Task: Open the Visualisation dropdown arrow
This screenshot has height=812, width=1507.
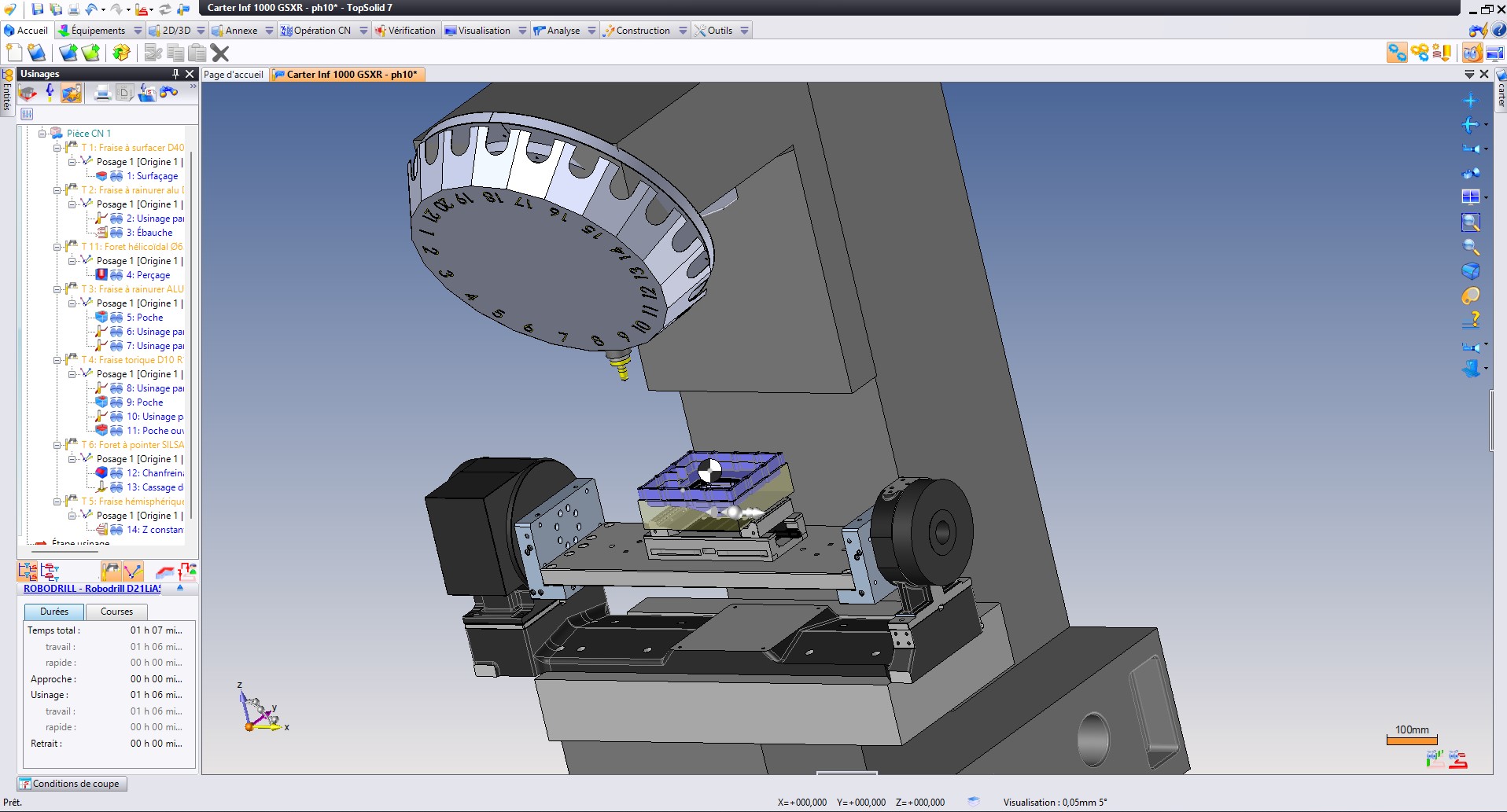Action: [522, 31]
